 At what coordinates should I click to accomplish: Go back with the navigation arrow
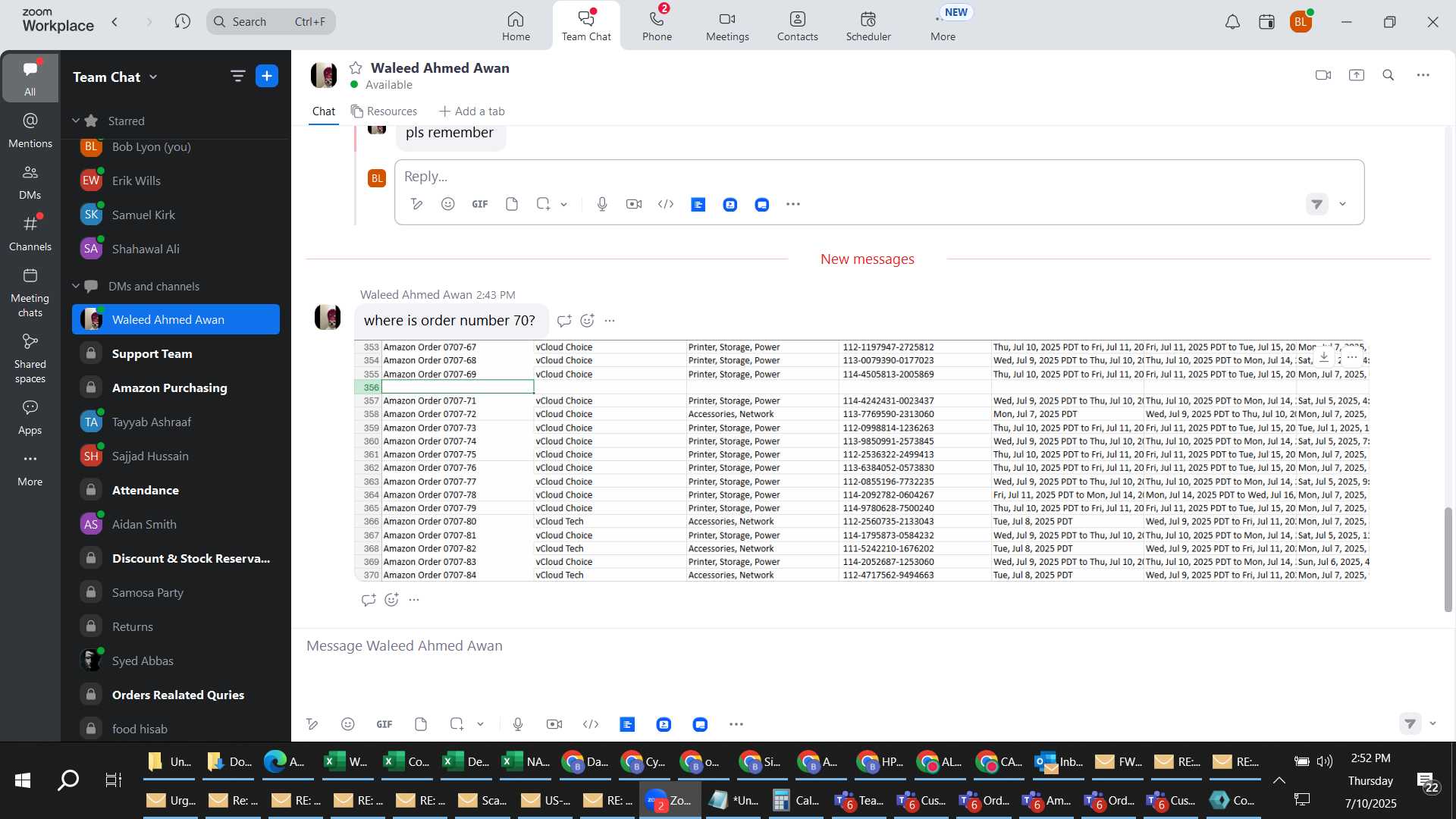coord(115,22)
